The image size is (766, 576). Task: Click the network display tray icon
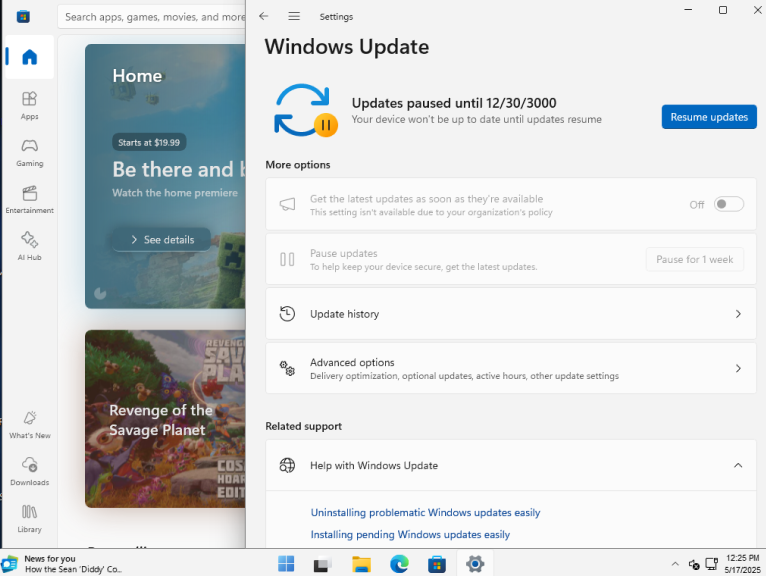[712, 564]
